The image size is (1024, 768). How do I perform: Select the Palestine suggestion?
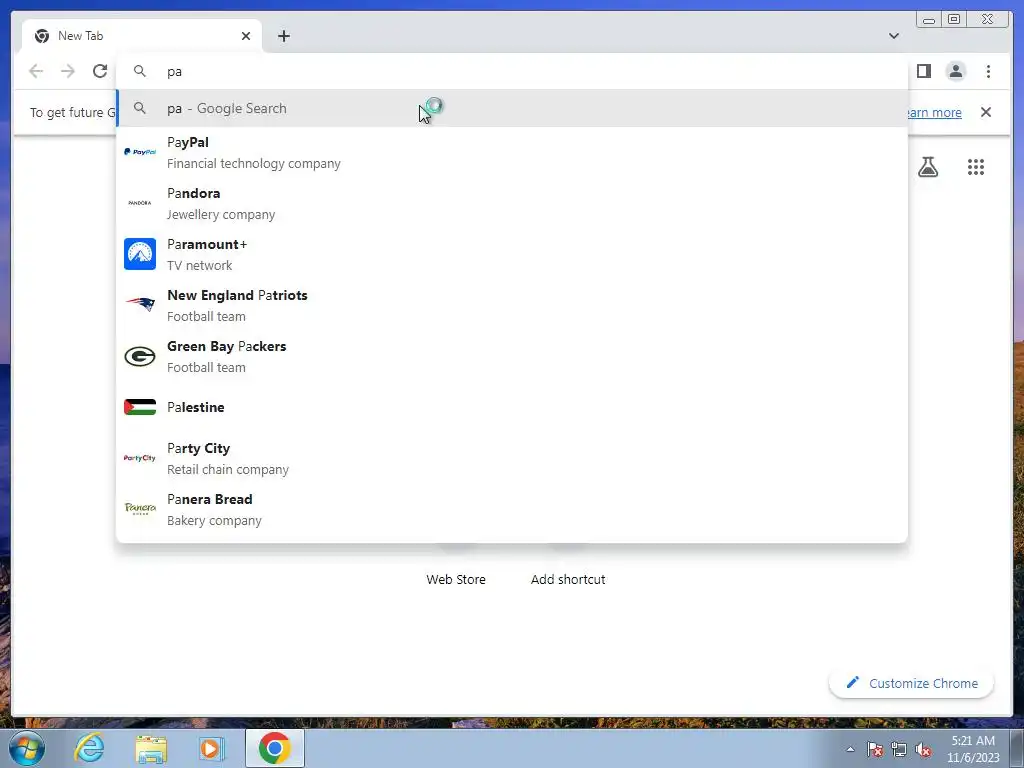point(512,407)
